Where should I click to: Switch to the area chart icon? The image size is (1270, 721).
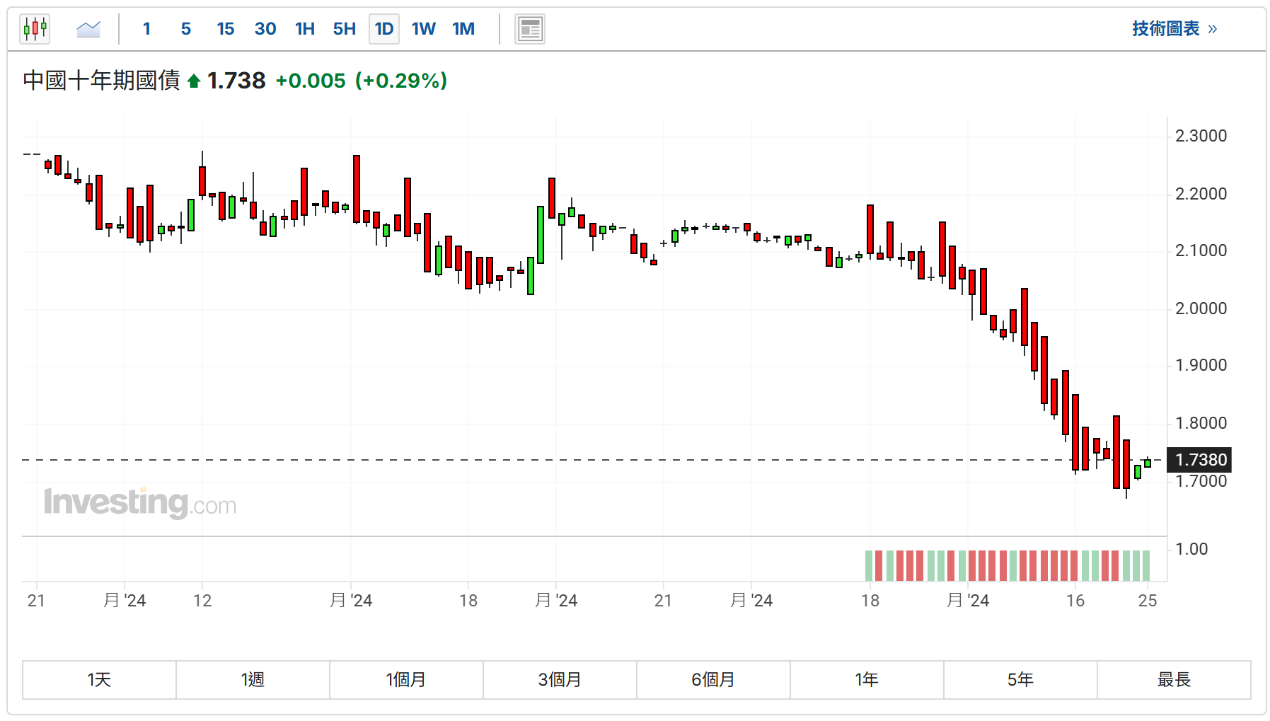89,29
